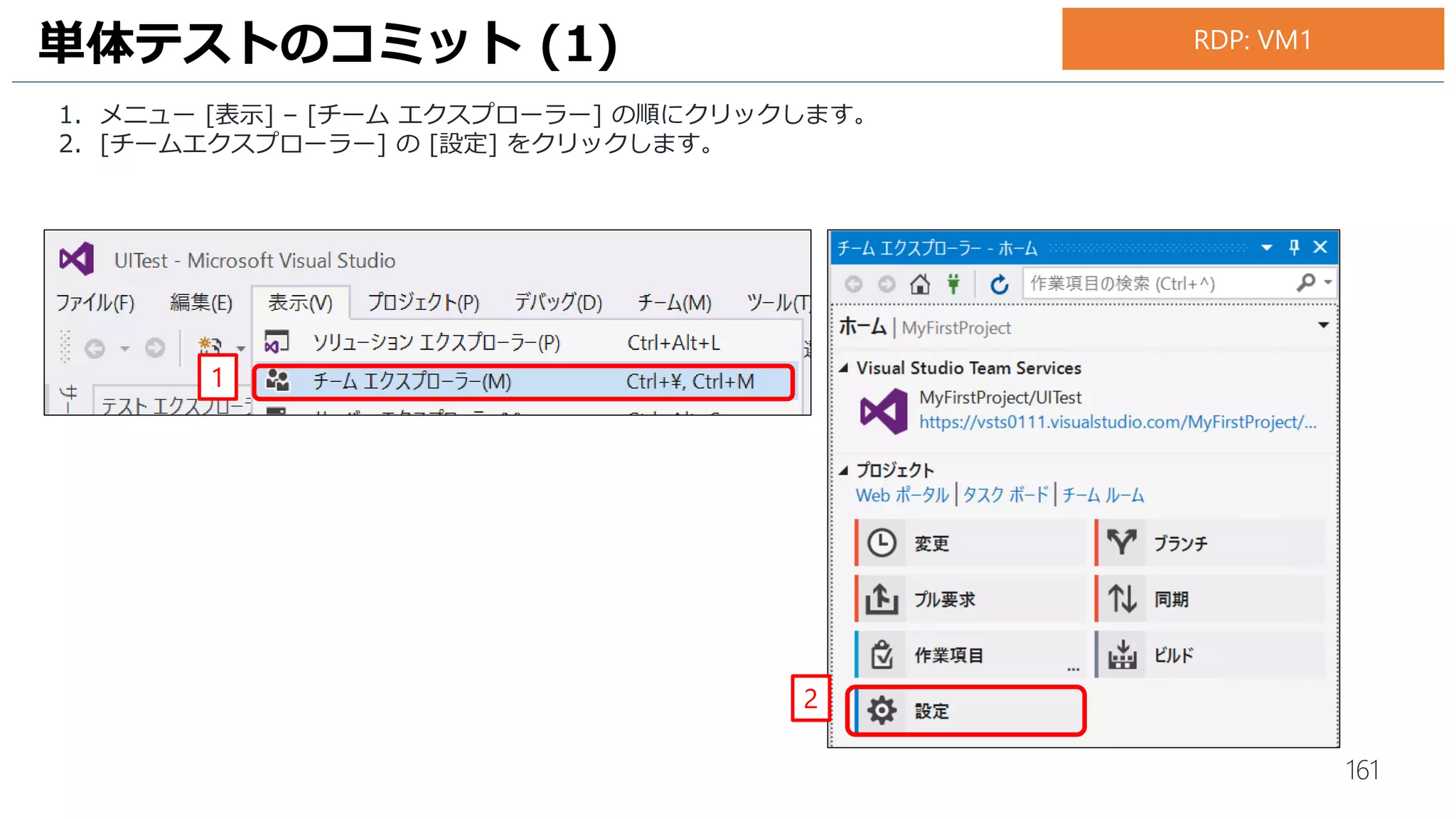1456x819 pixels.
Task: Click the Visual Studio logo beside MyFirstProject/UITest
Action: (x=884, y=411)
